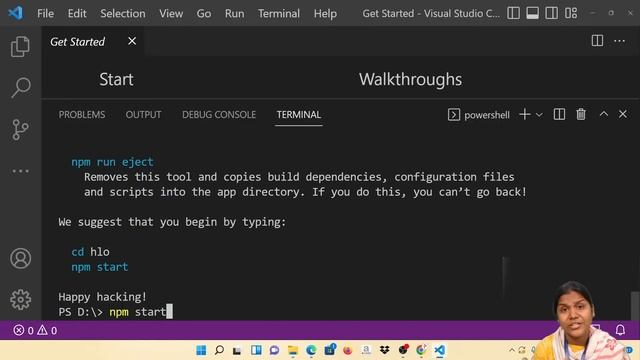
Task: Close the terminal panel
Action: (622, 114)
